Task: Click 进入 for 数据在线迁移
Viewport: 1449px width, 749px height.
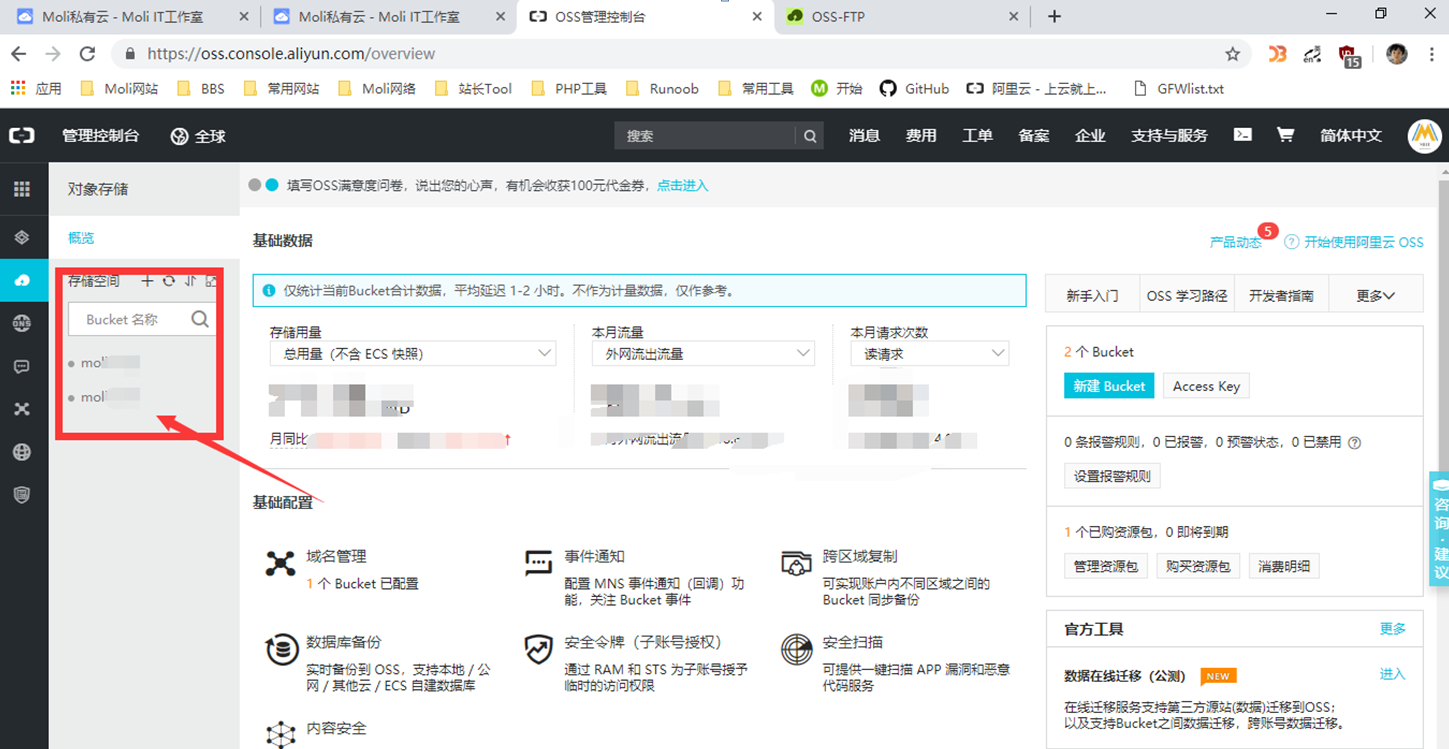Action: tap(1393, 674)
